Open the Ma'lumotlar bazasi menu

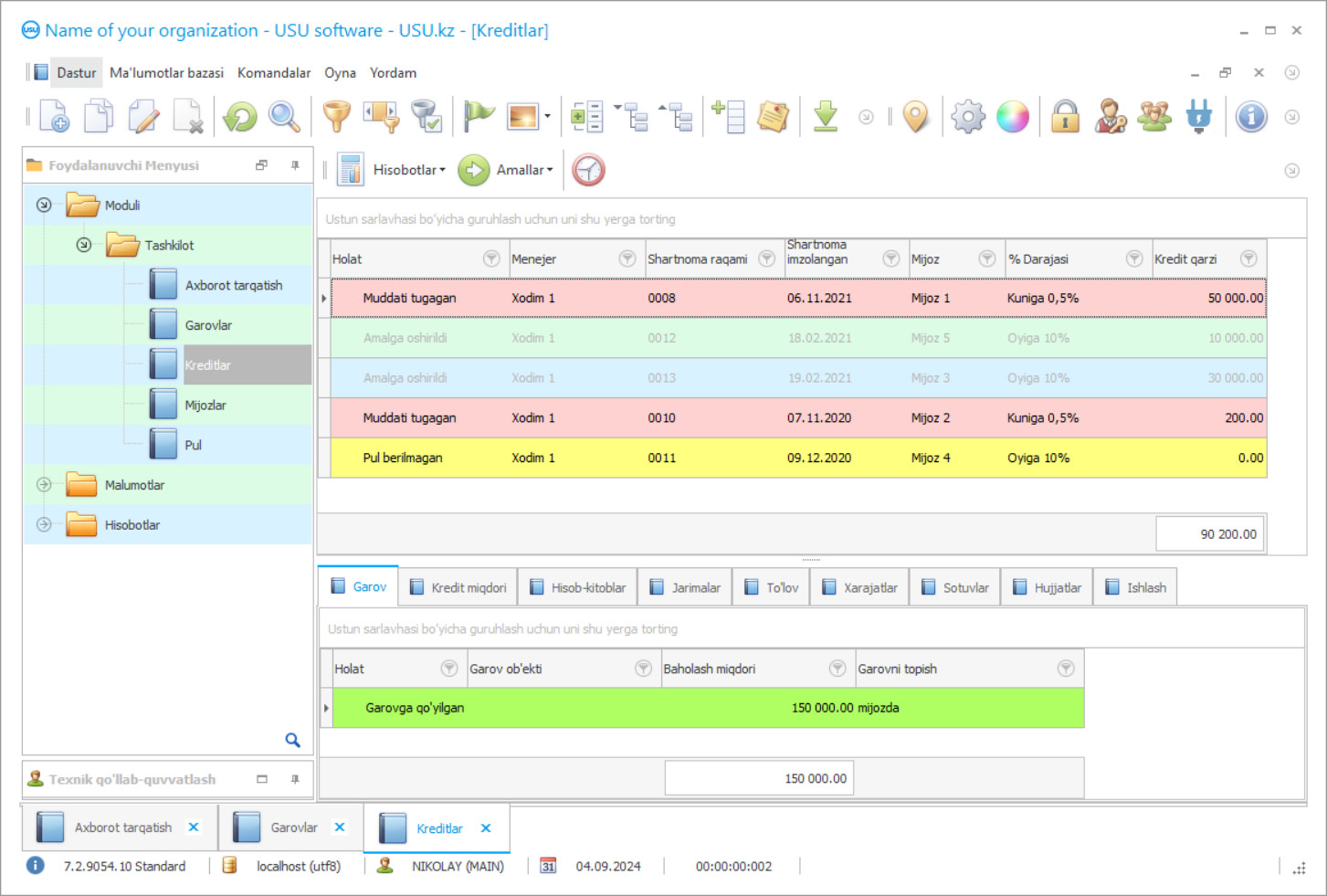coord(166,73)
